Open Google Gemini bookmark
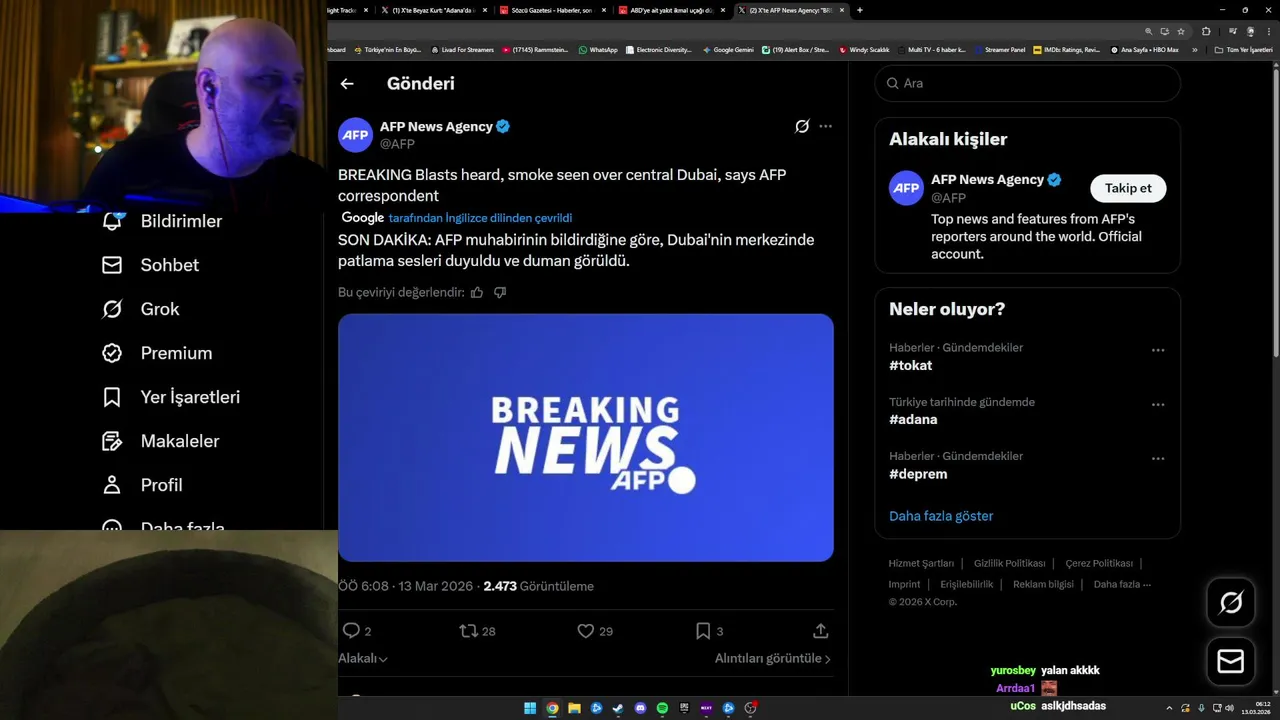Viewport: 1280px width, 720px height. pos(728,49)
